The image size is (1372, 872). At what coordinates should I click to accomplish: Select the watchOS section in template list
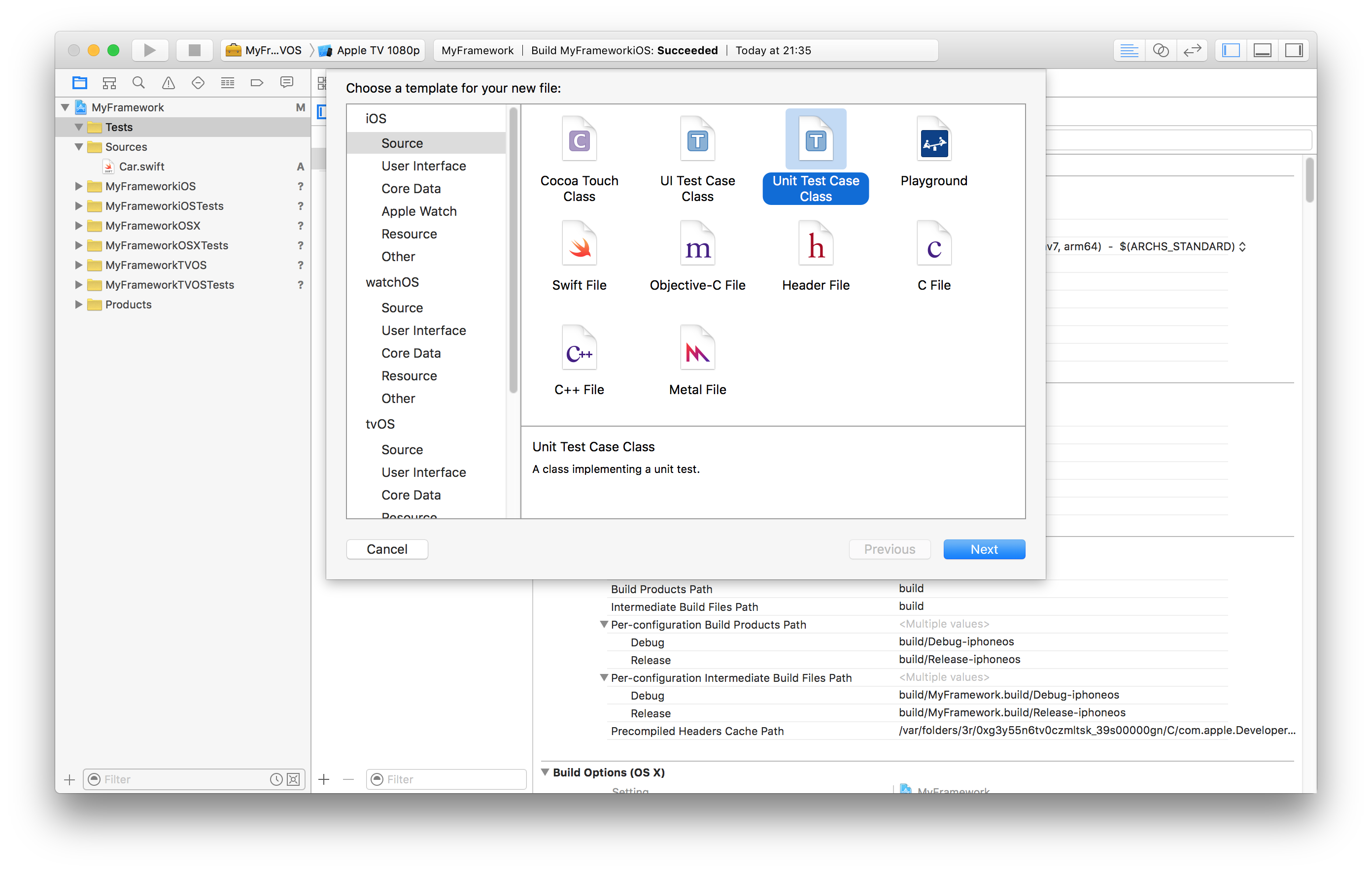coord(392,282)
